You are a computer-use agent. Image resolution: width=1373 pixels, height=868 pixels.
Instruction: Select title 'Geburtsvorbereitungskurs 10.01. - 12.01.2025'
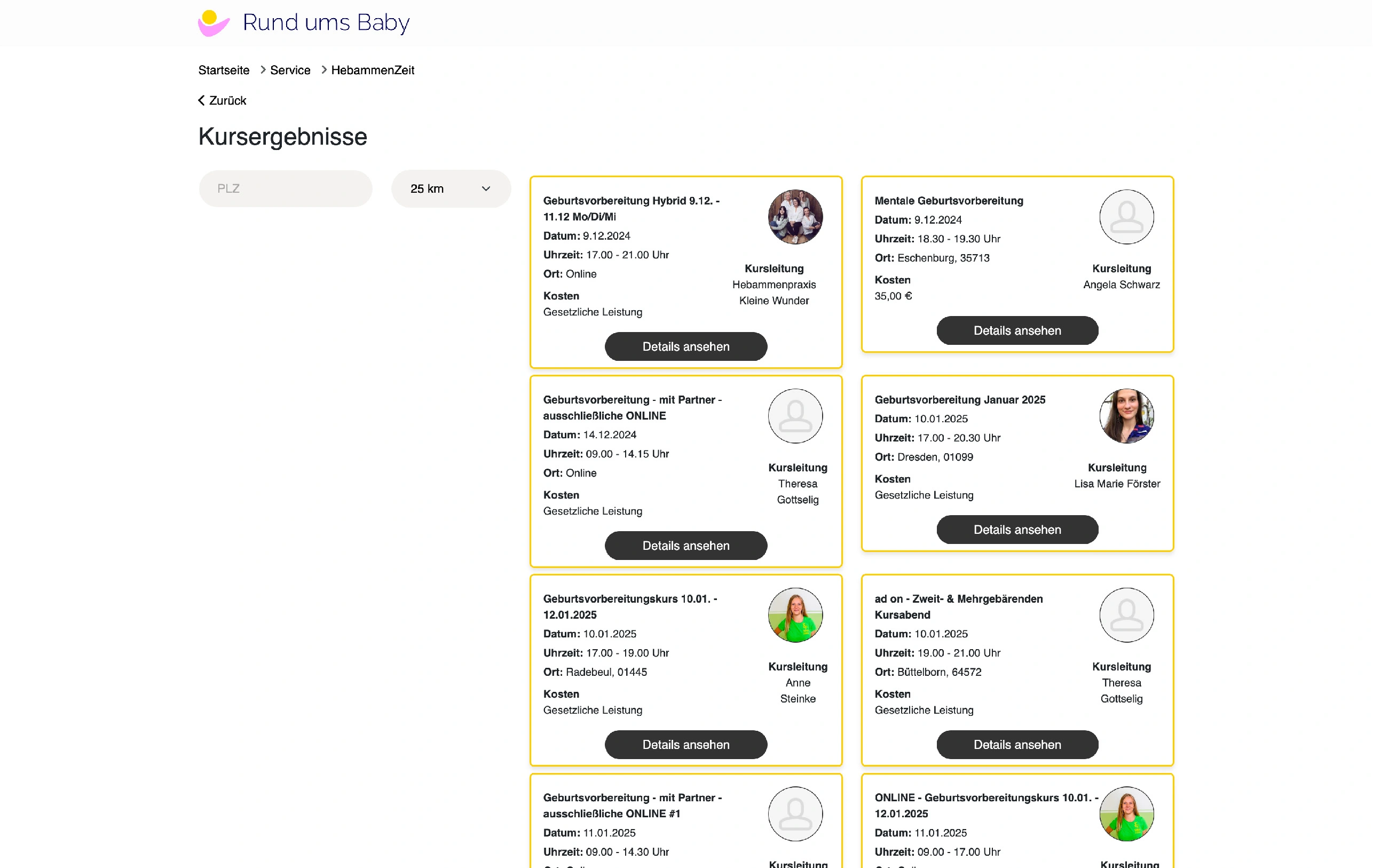tap(630, 607)
